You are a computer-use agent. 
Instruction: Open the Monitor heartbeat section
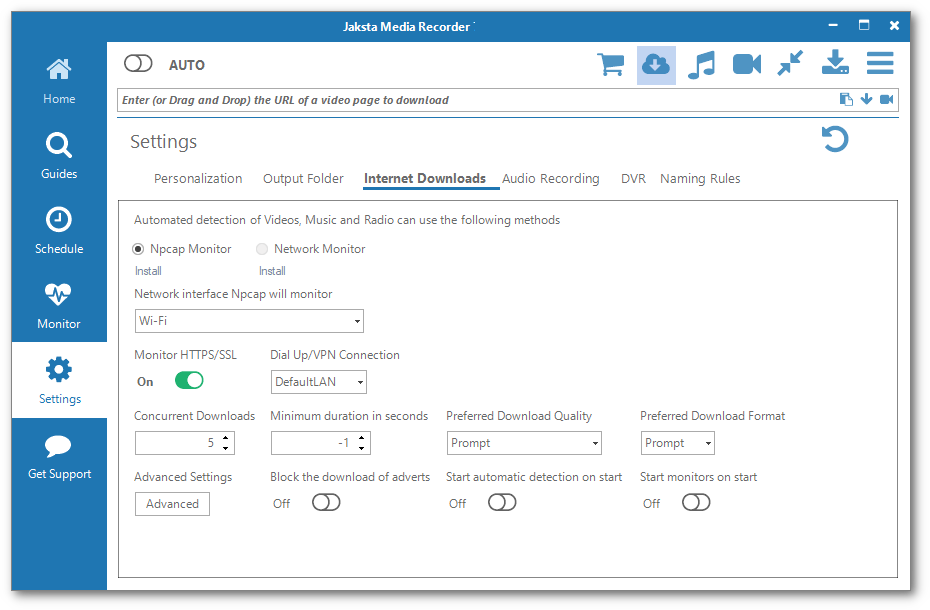point(59,306)
